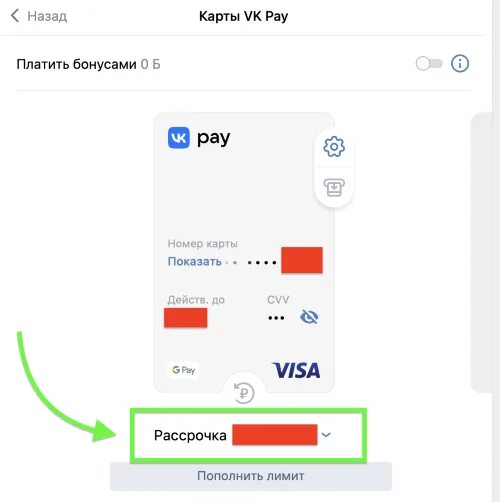Click the back chevron arrow

pos(15,16)
